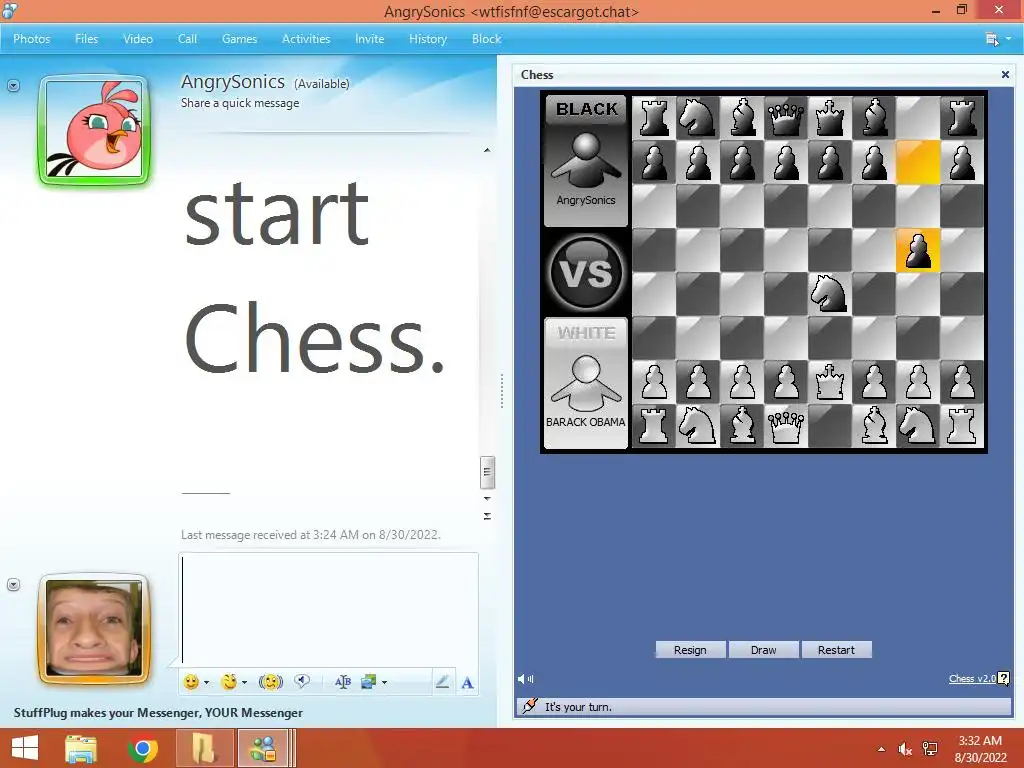
Task: Open the emoticon picker smiley icon
Action: point(191,682)
